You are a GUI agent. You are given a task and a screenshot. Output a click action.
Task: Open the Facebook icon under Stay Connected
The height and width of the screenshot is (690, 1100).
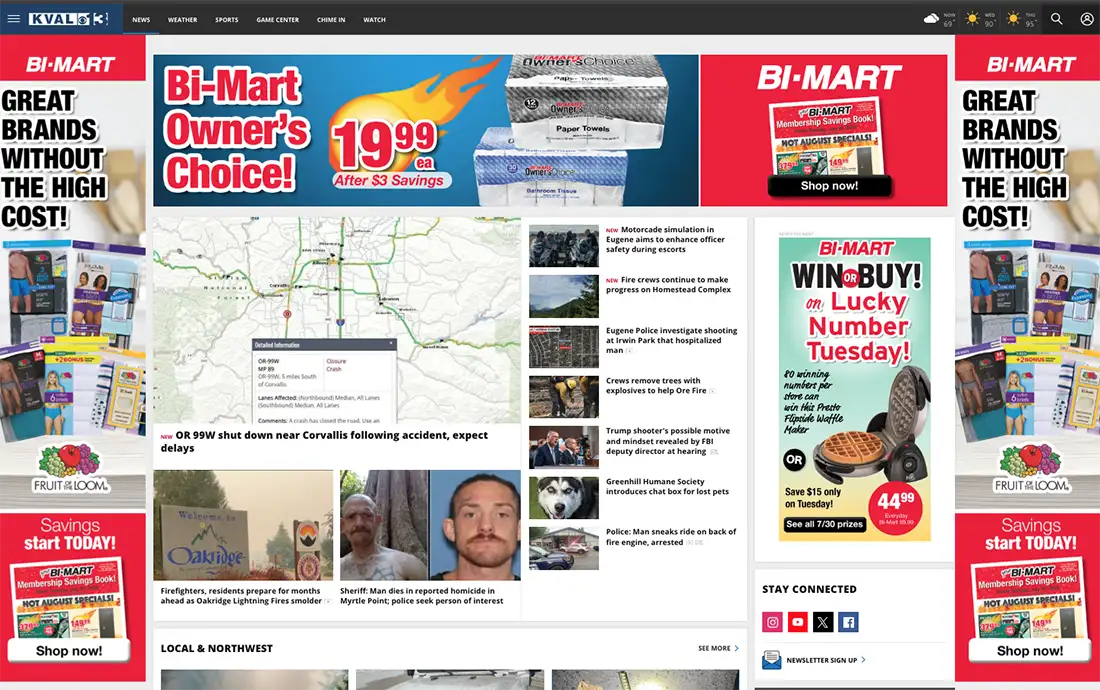848,622
